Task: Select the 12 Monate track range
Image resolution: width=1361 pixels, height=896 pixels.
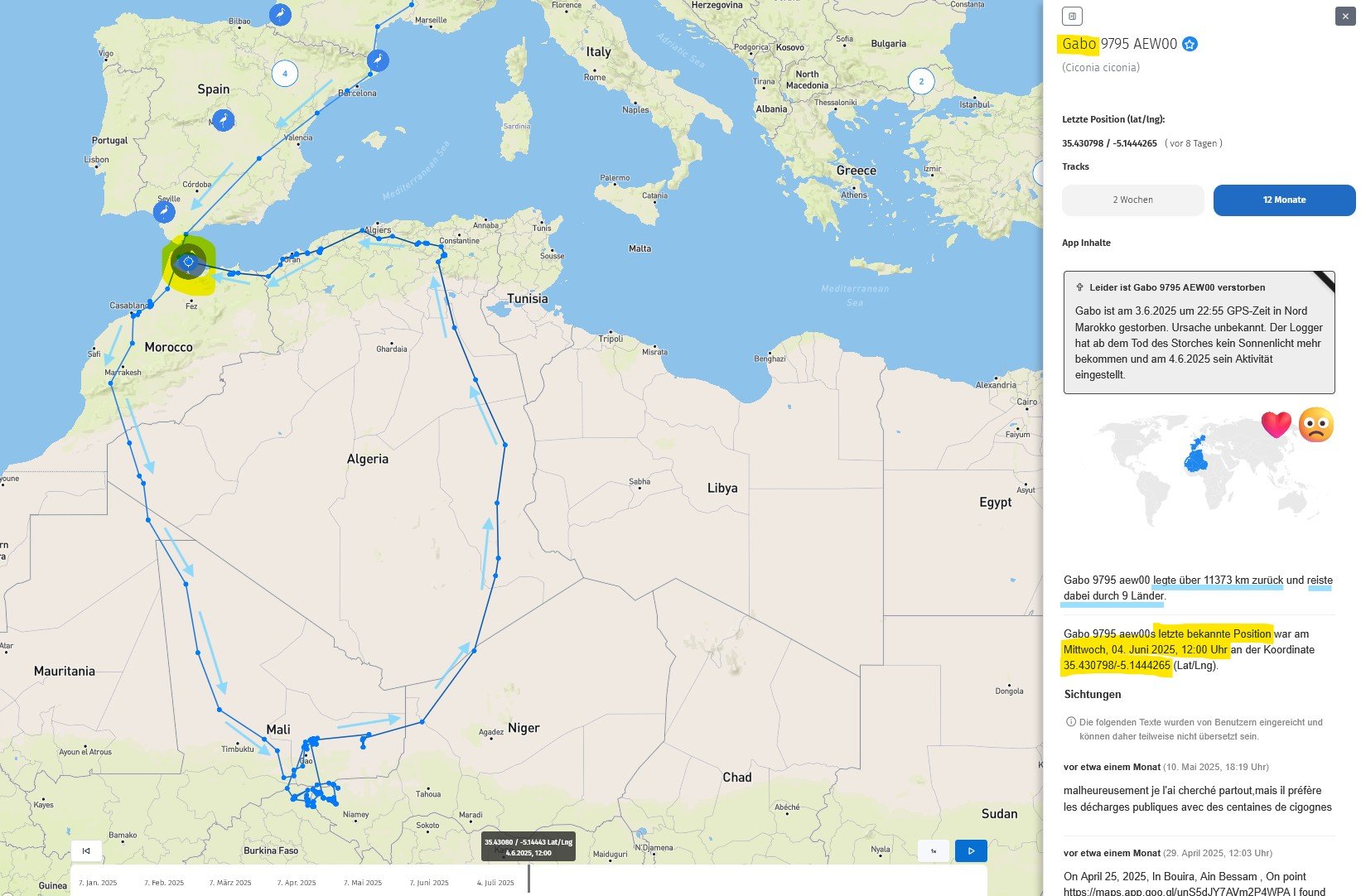Action: tap(1283, 200)
